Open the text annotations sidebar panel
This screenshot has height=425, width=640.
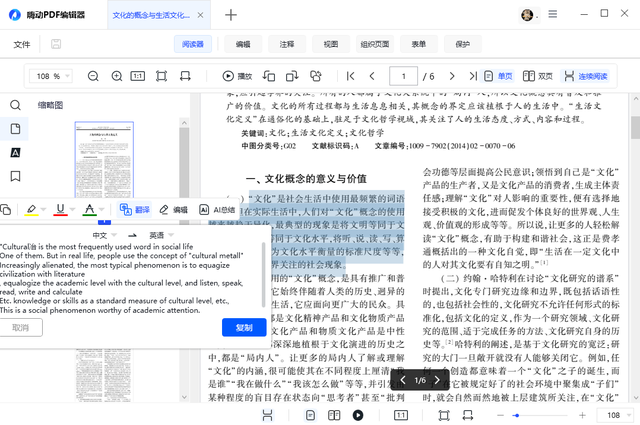[15, 153]
